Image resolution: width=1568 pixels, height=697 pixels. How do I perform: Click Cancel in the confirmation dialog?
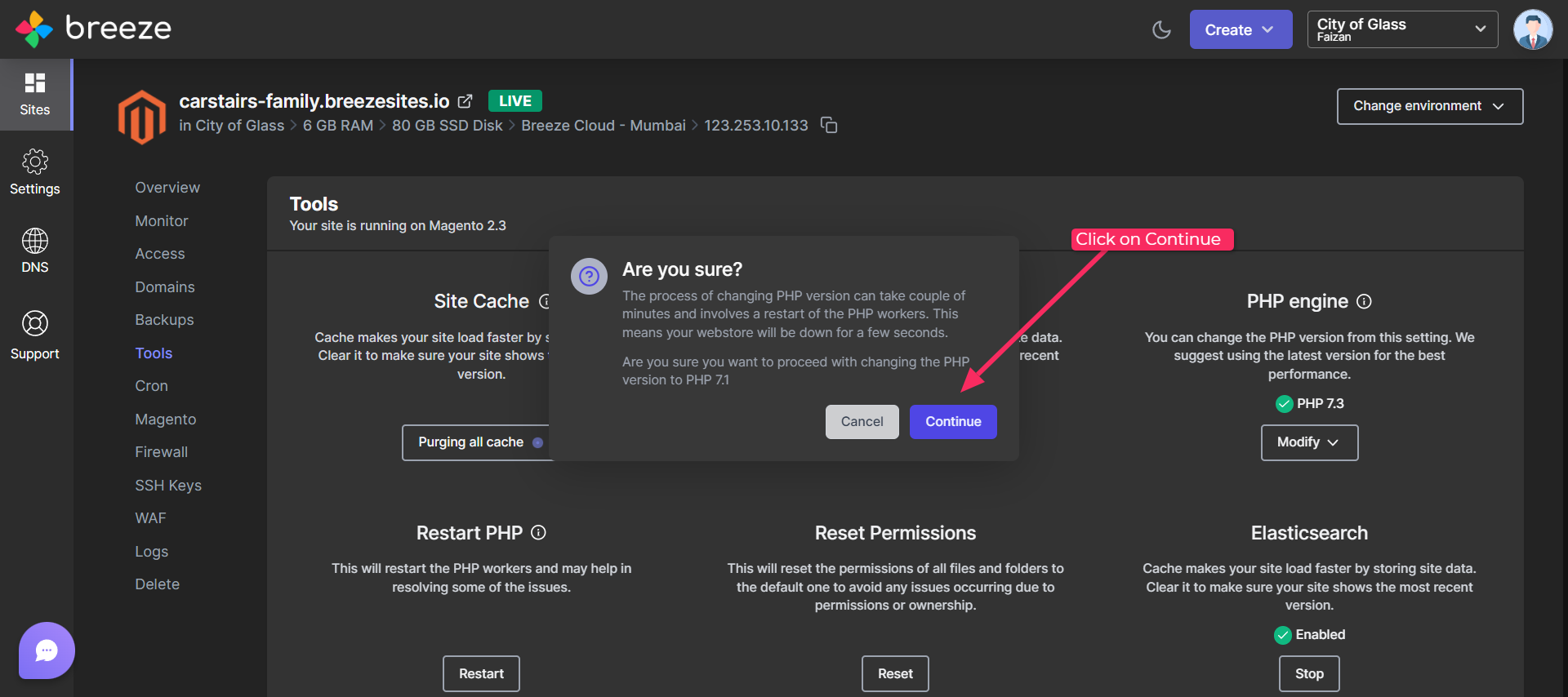862,422
